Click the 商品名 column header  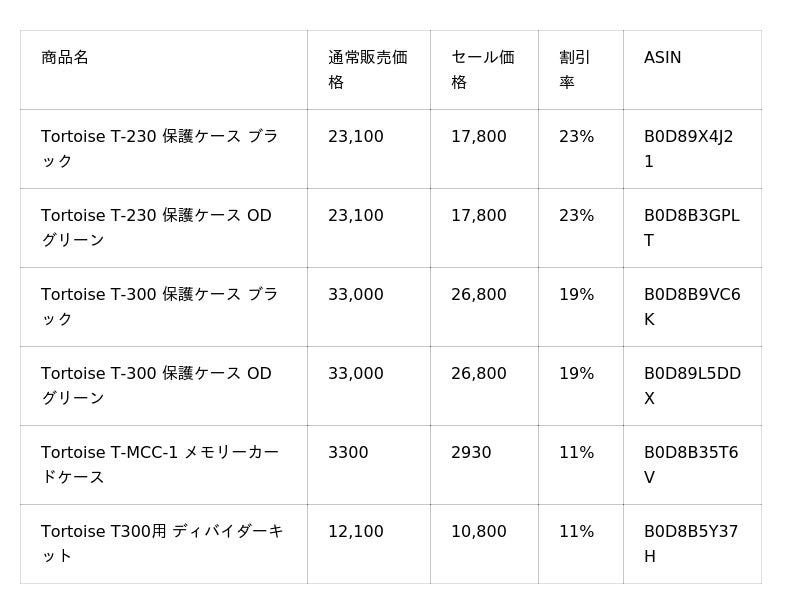coord(65,58)
